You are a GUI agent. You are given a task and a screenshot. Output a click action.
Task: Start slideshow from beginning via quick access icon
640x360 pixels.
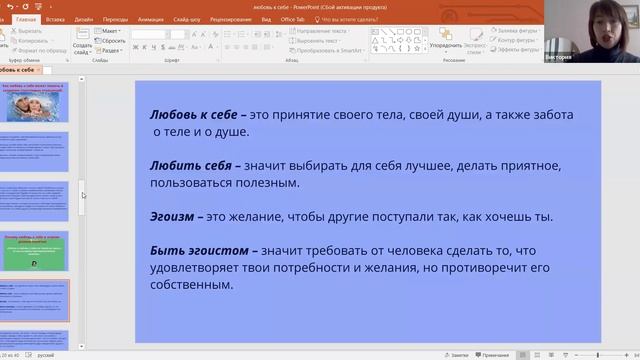38,7
